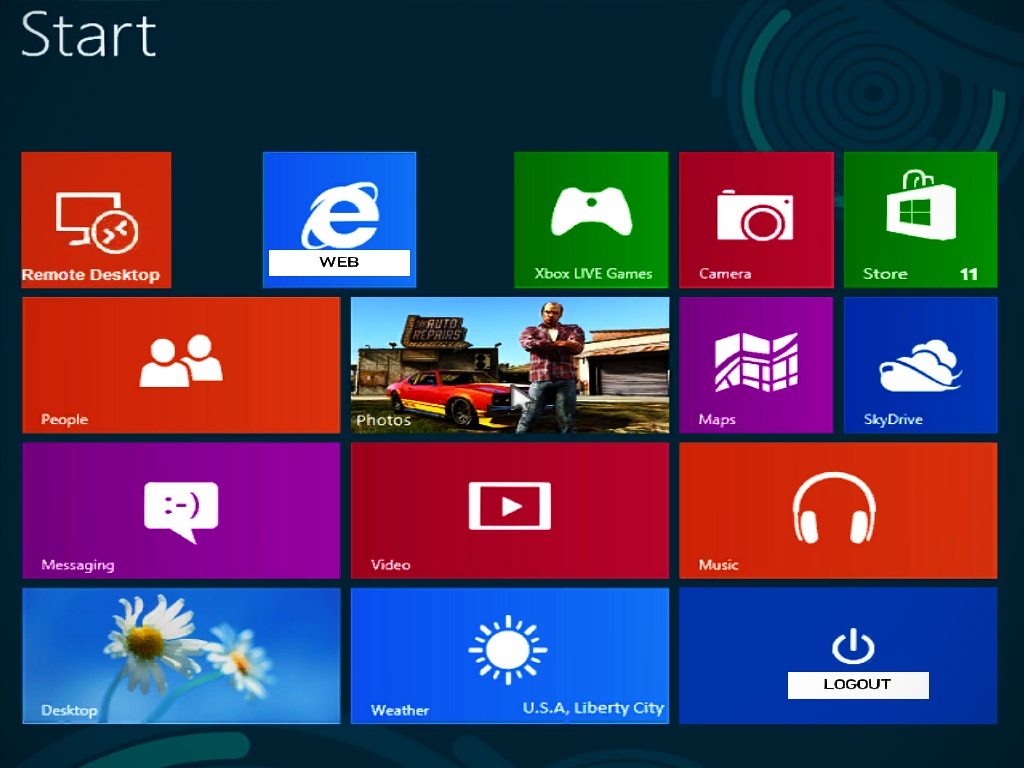
Task: Click the 'Remote Desktop' label text
Action: 91,275
